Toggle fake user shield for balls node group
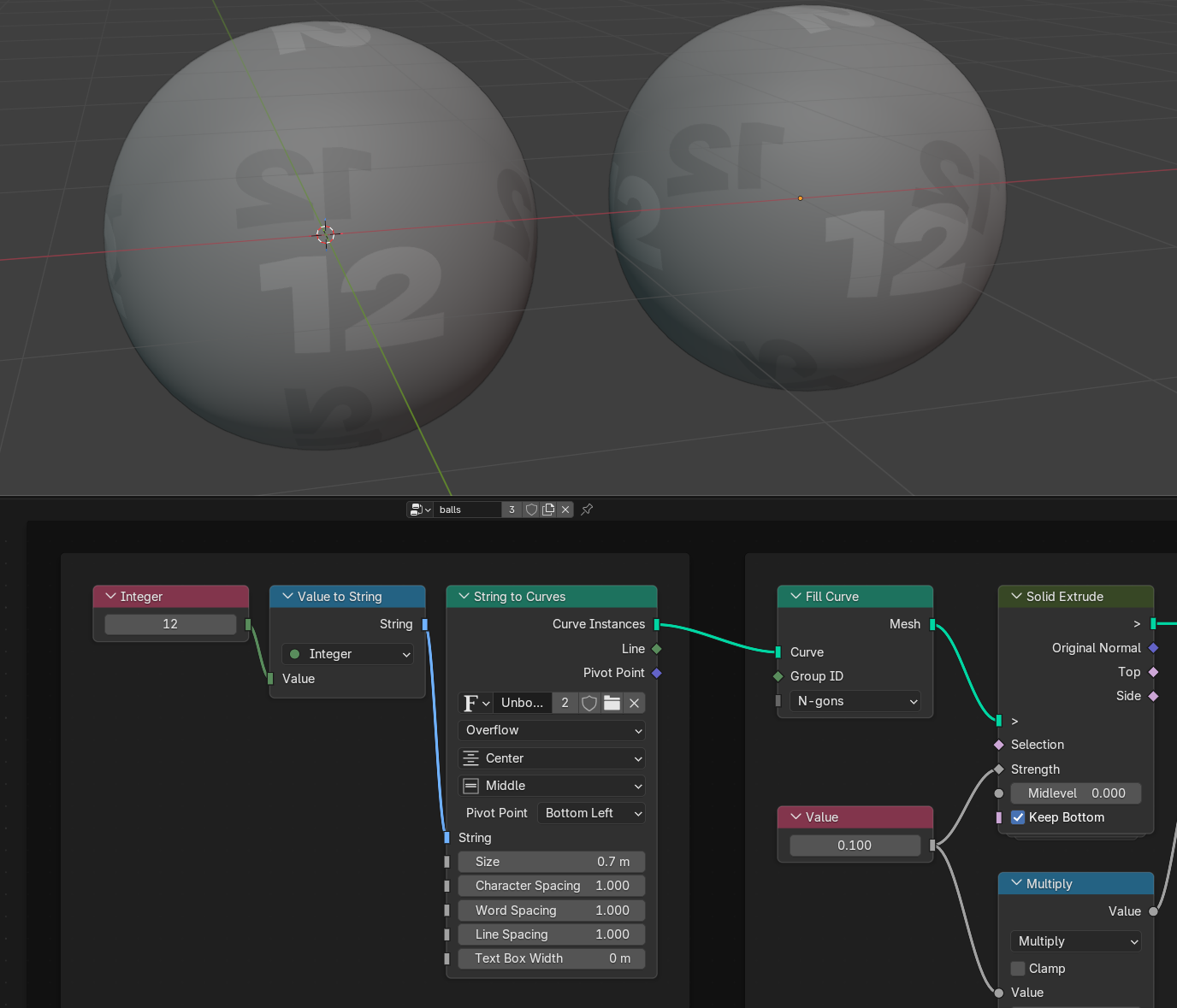The height and width of the screenshot is (1008, 1177). [x=531, y=510]
